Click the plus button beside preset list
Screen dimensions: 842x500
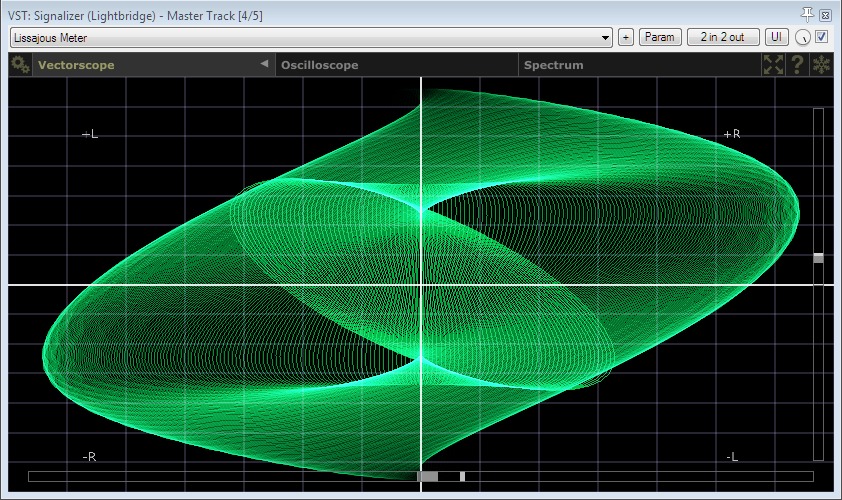[625, 37]
